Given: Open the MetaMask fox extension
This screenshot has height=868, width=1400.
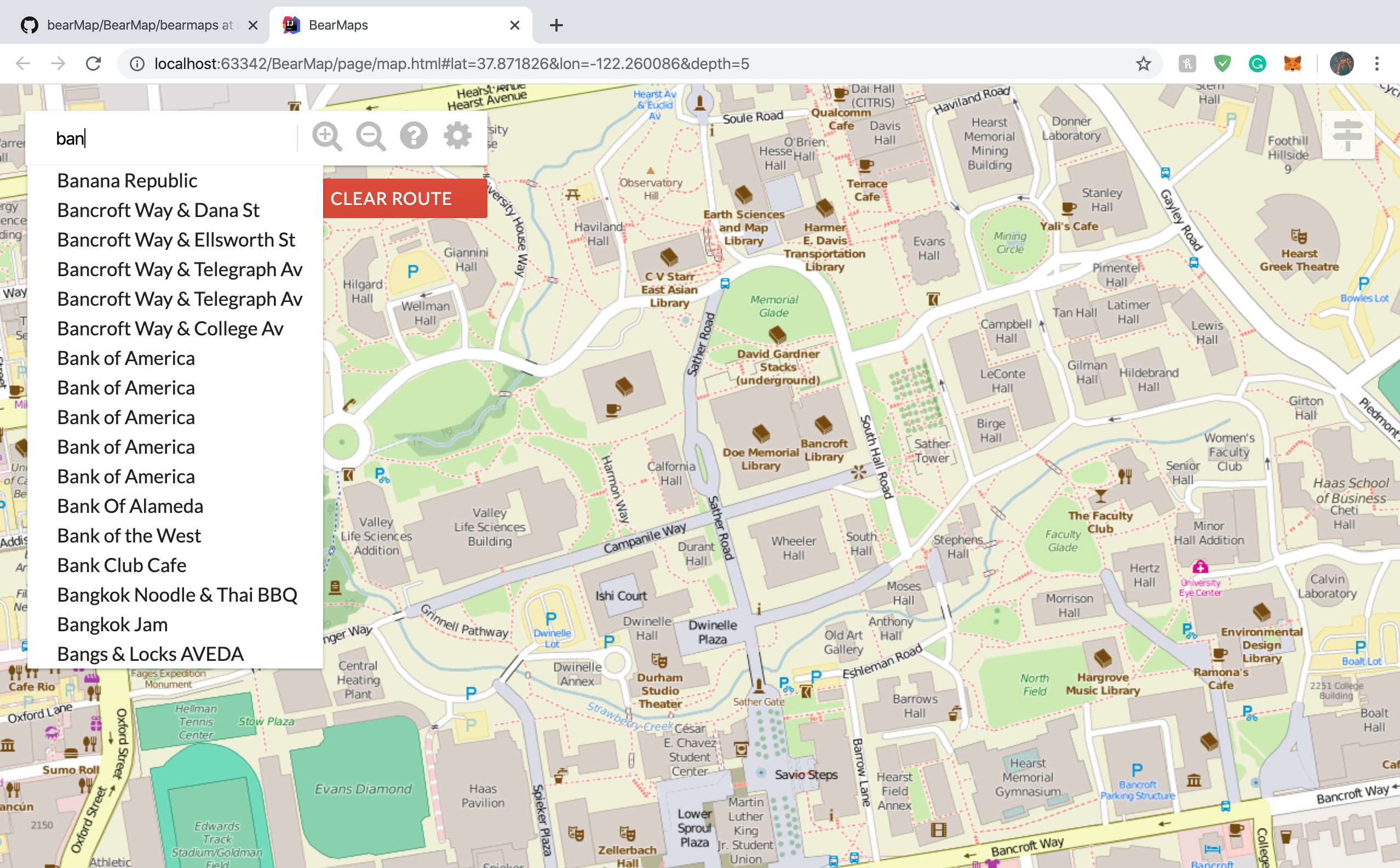Looking at the screenshot, I should (1292, 63).
